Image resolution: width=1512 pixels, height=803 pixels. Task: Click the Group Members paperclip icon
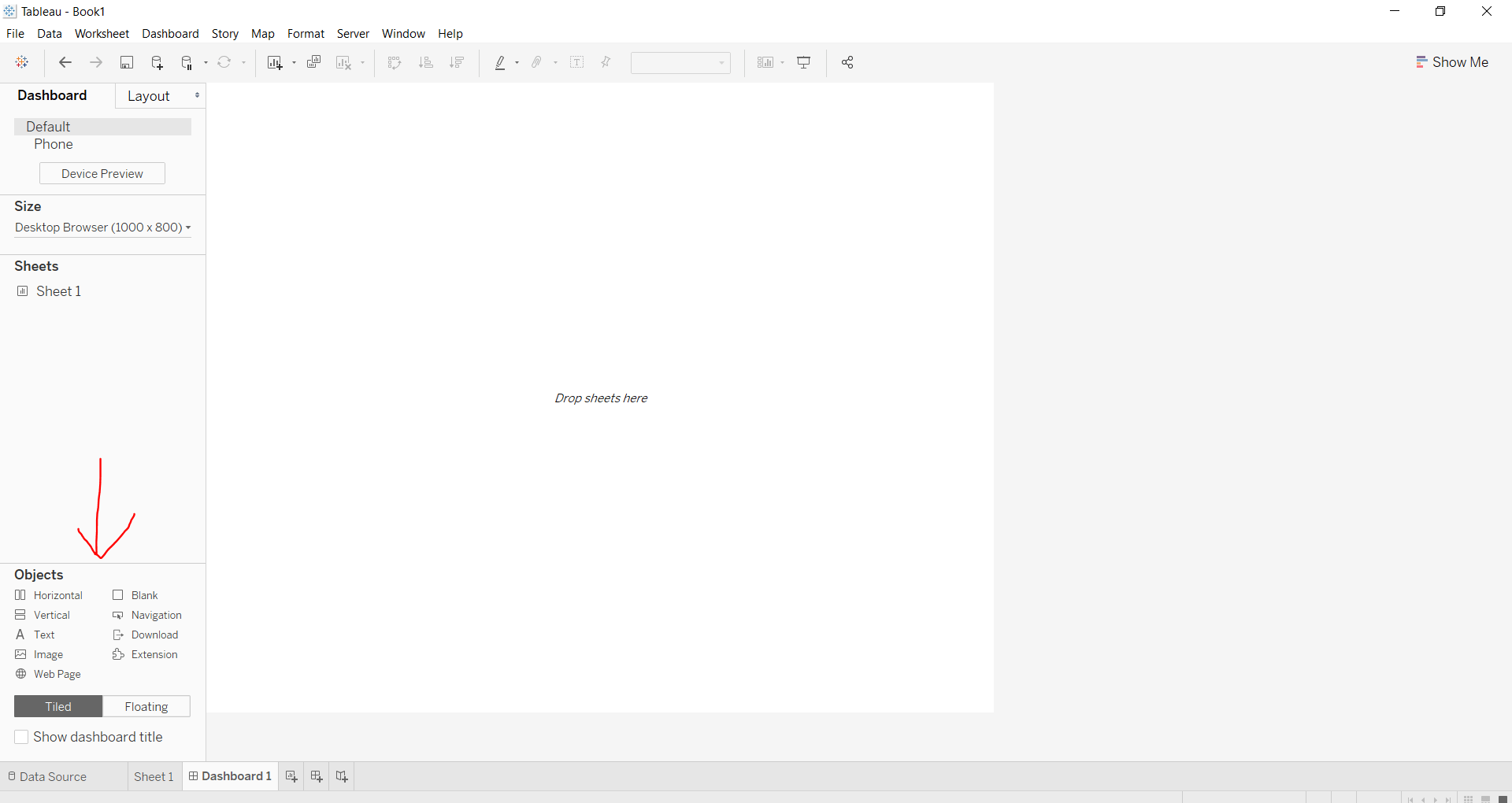pos(537,62)
